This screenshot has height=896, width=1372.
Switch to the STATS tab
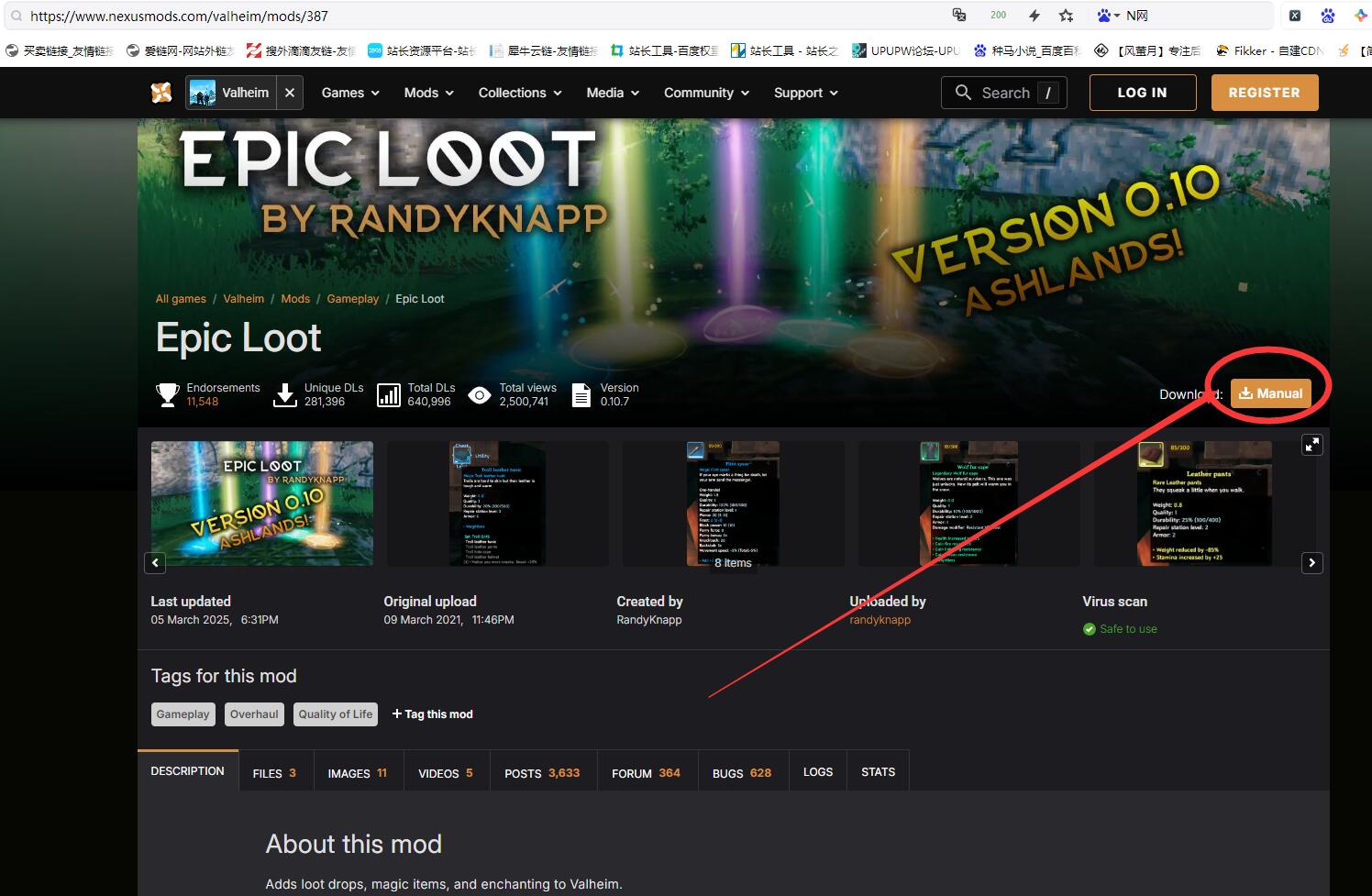878,772
